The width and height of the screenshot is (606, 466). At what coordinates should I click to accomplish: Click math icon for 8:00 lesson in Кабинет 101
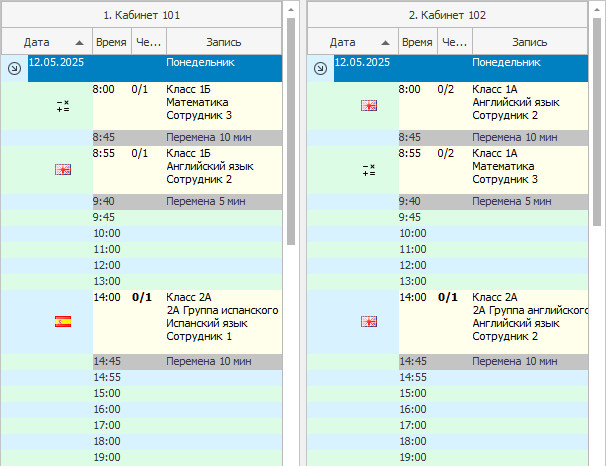[63, 105]
